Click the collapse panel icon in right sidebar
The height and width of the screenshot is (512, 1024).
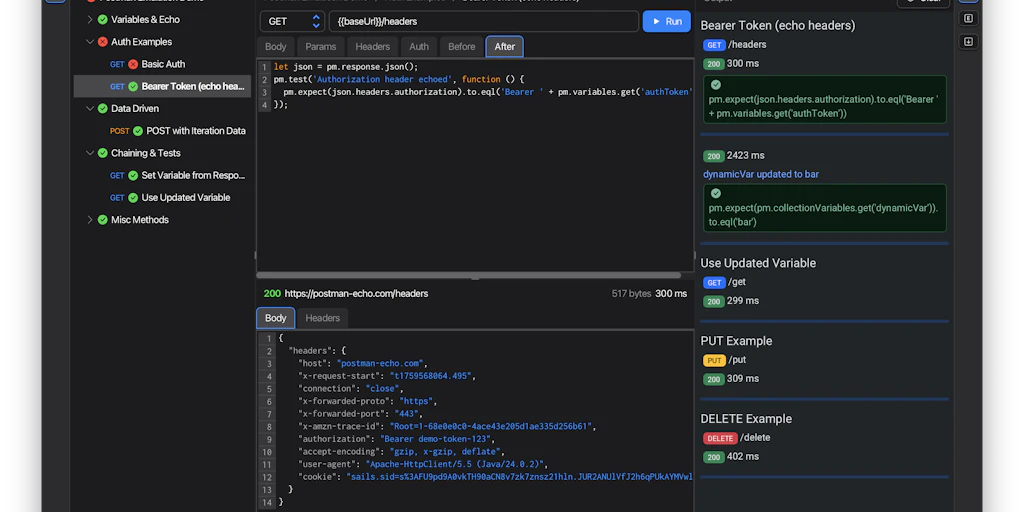tap(968, 19)
